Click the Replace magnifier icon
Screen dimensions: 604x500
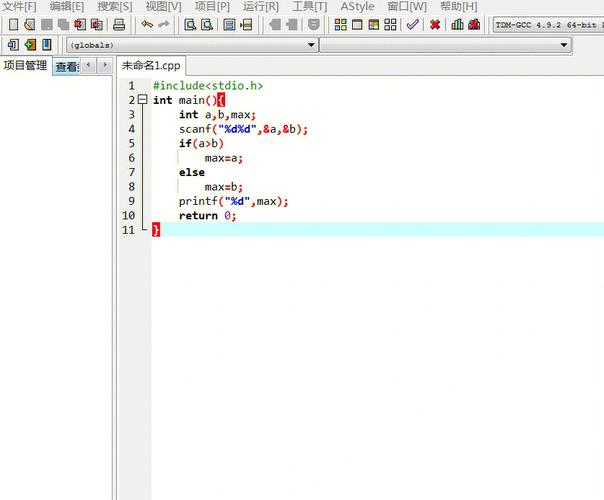207,25
